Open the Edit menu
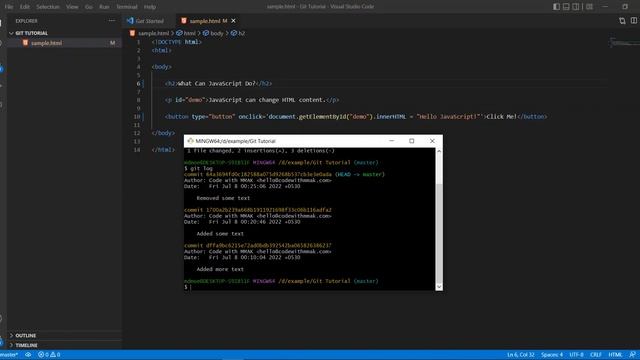The width and height of the screenshot is (640, 360). 25,7
